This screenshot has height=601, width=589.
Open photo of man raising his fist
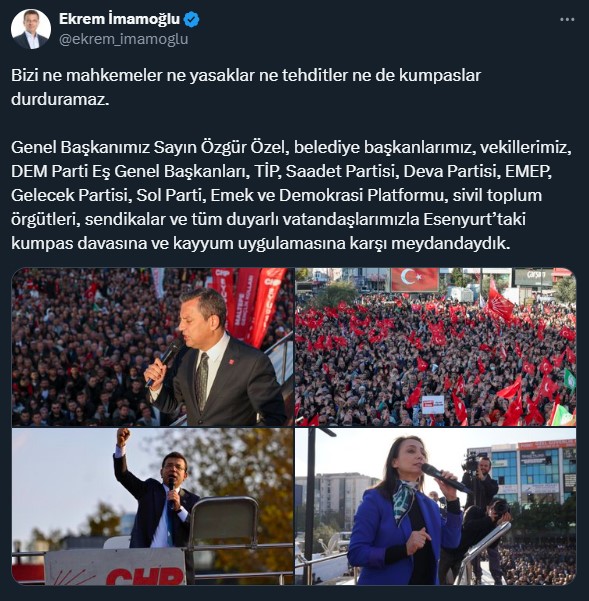click(x=153, y=506)
